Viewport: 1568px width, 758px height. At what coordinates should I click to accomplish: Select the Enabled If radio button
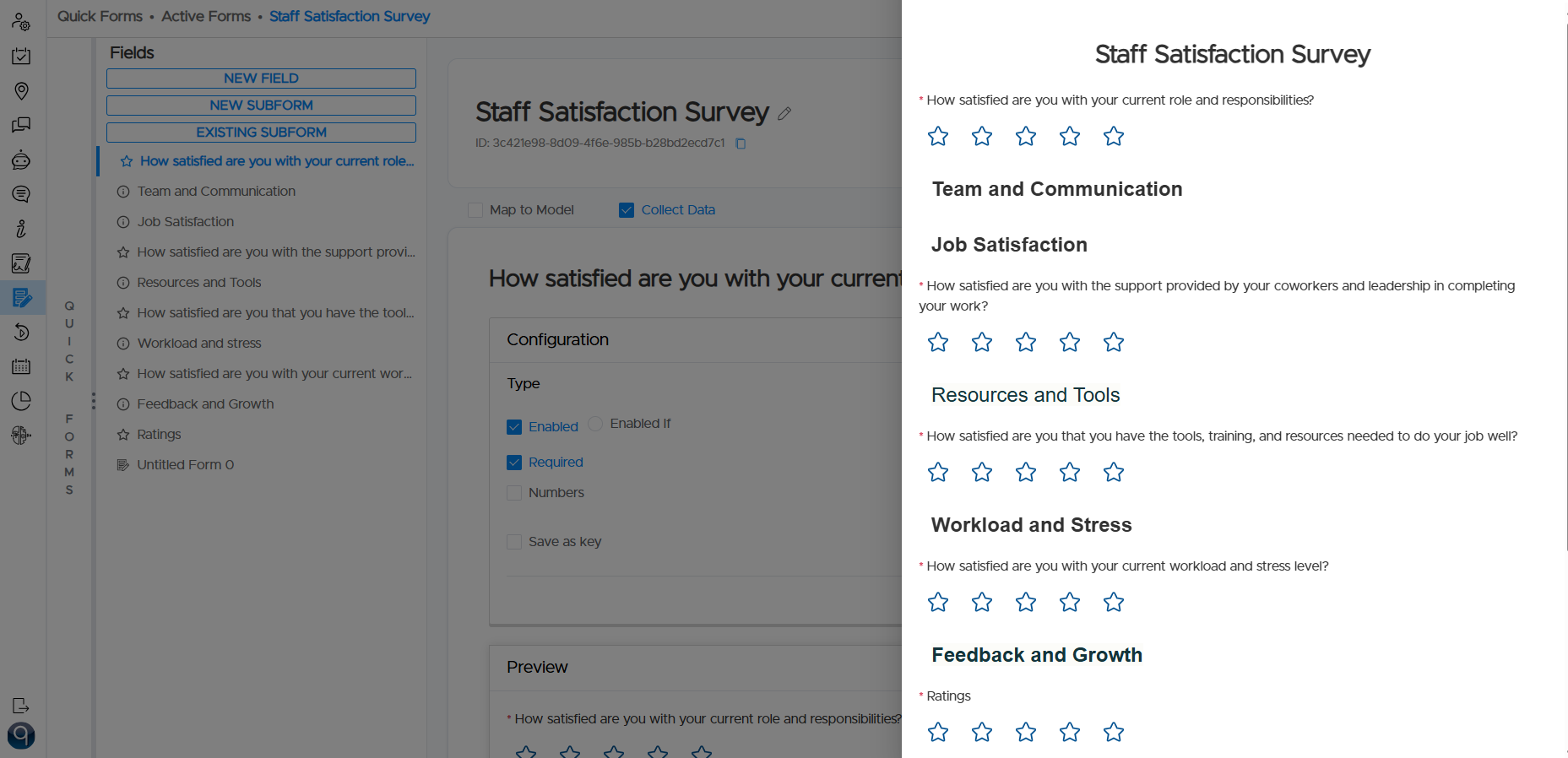click(595, 423)
